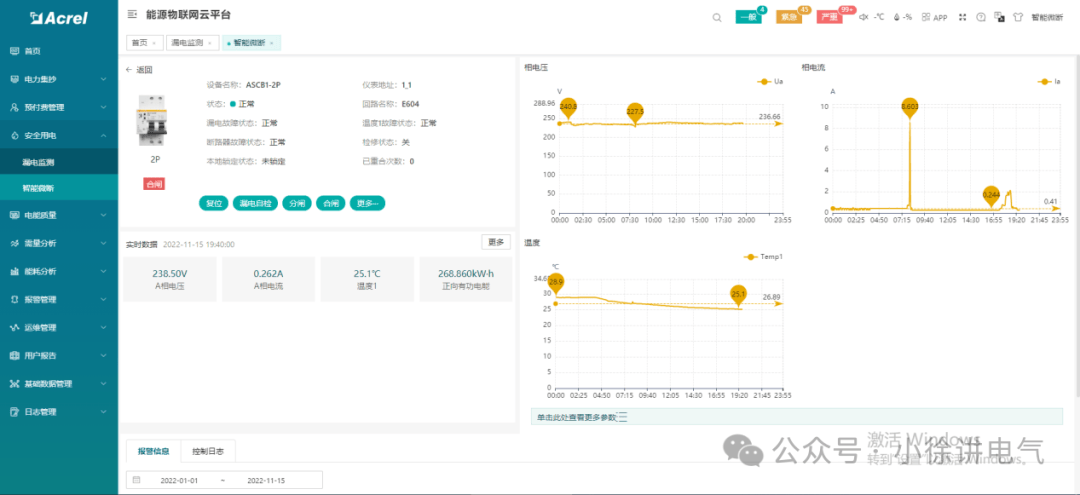Click the end date field 2022-11-15
Image resolution: width=1080 pixels, height=495 pixels.
(266, 480)
